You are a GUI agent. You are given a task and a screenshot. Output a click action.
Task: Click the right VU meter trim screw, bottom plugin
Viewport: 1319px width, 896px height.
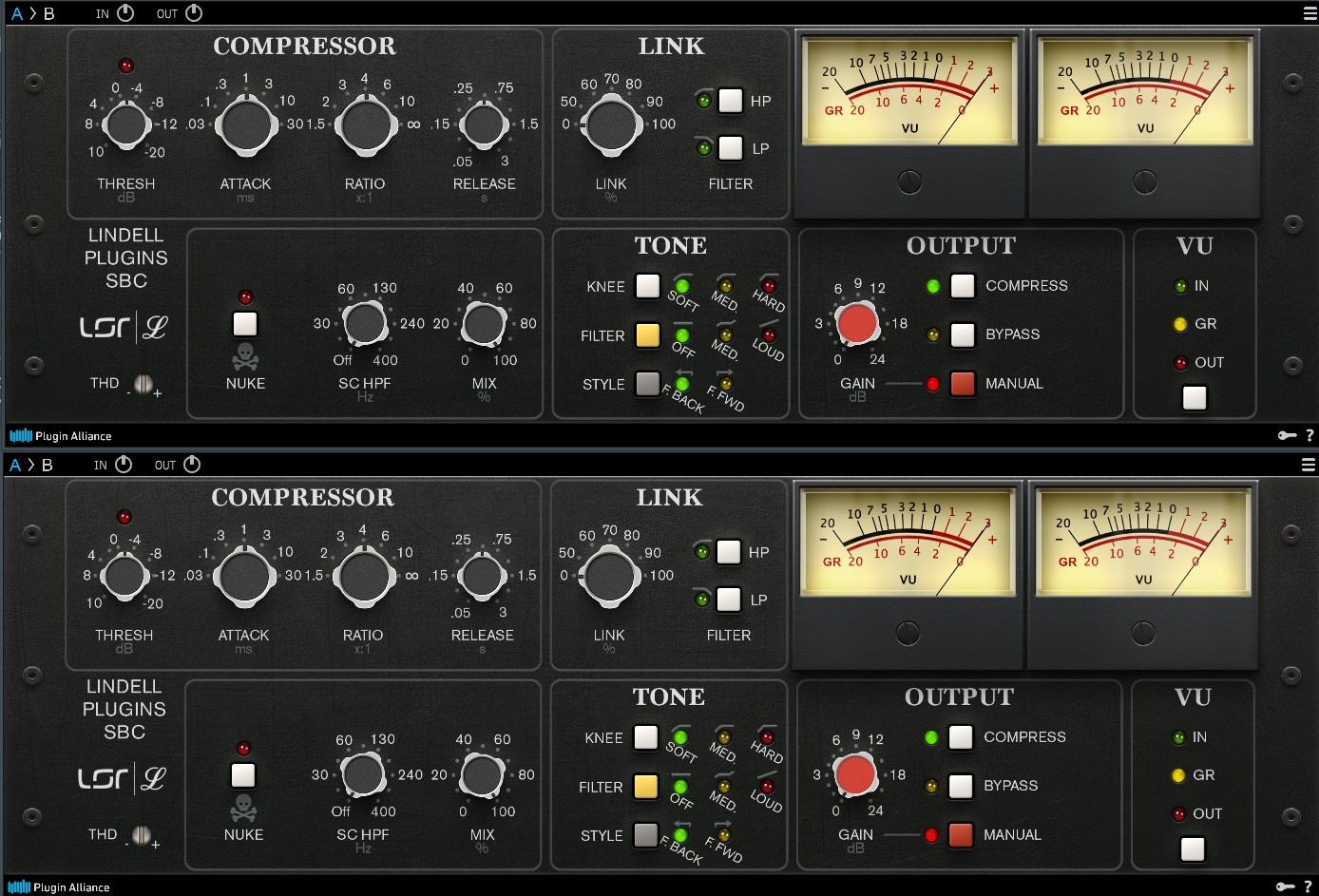point(1143,633)
